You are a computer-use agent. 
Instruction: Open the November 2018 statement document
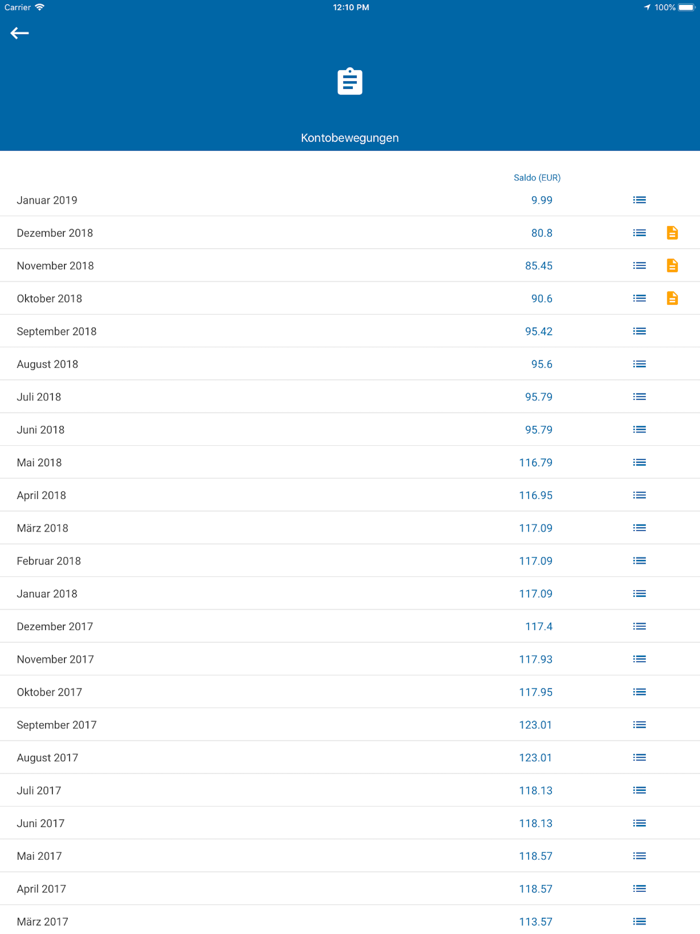click(x=672, y=266)
